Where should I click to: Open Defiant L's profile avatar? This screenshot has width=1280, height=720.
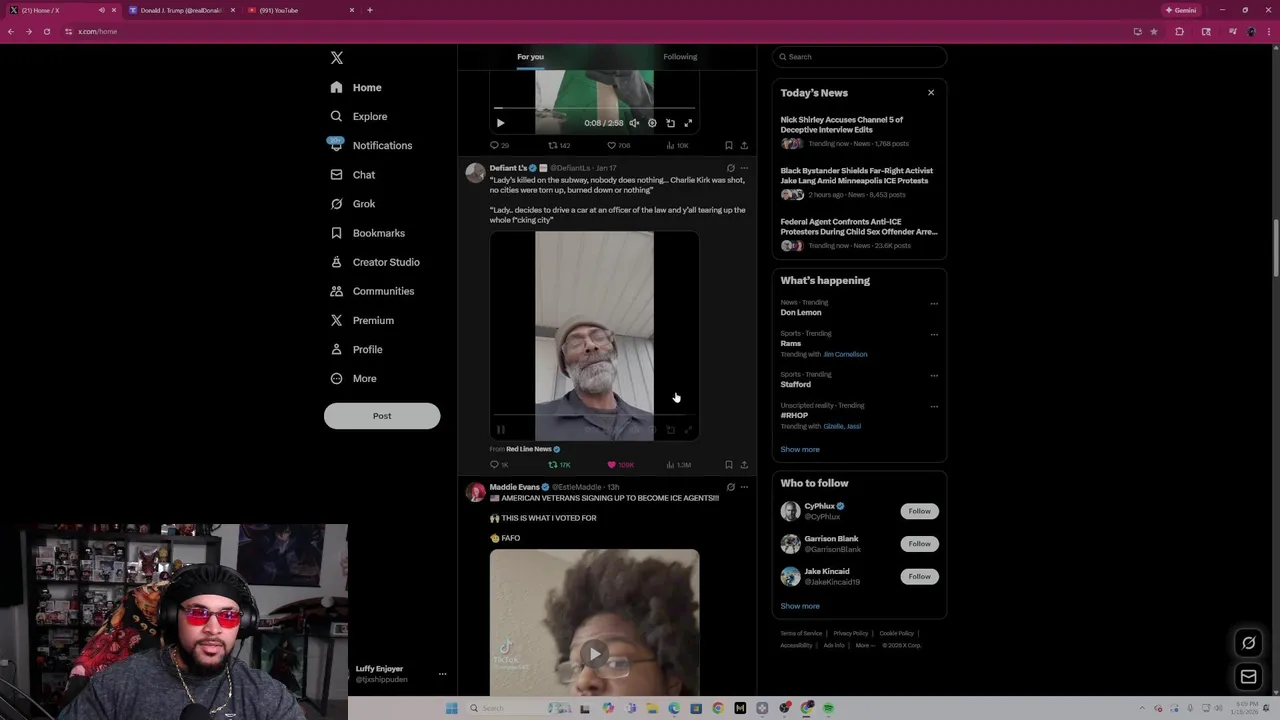(x=475, y=172)
